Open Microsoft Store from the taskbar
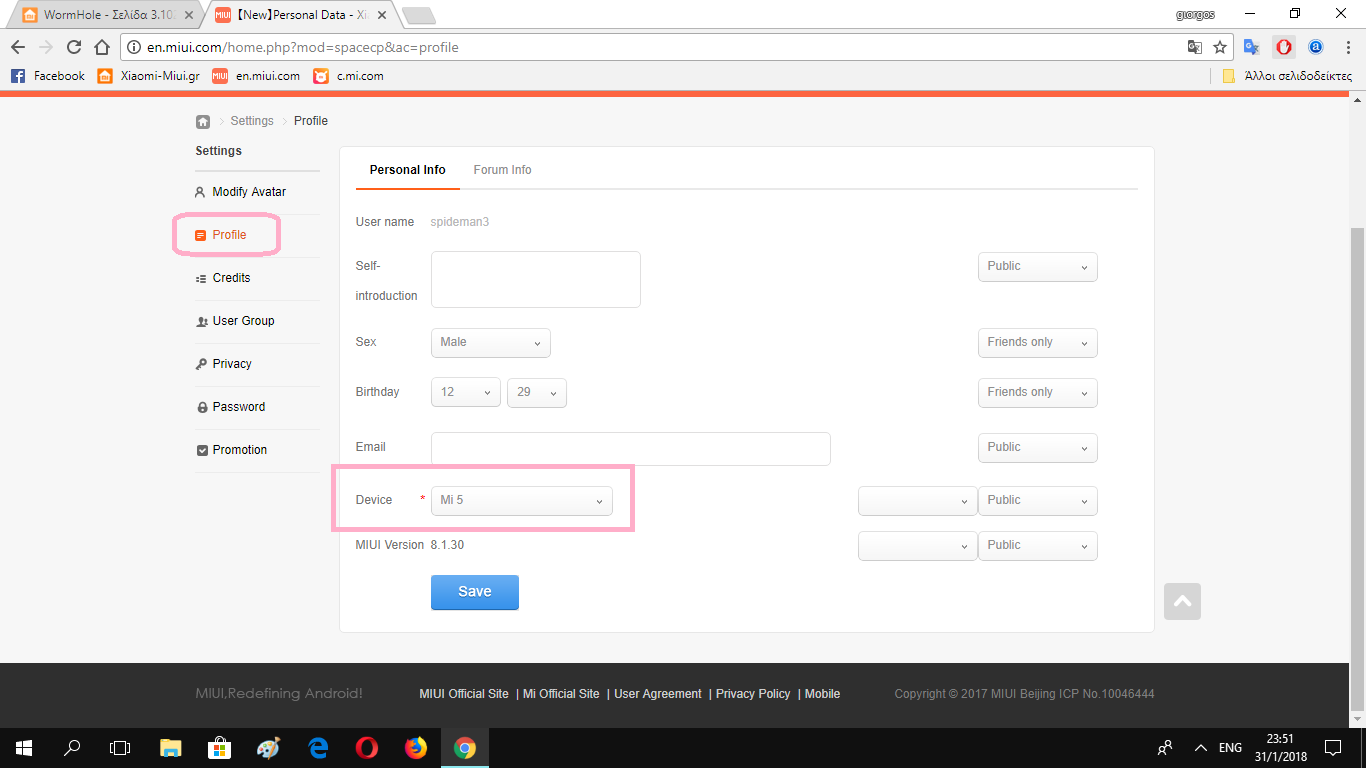 [219, 748]
